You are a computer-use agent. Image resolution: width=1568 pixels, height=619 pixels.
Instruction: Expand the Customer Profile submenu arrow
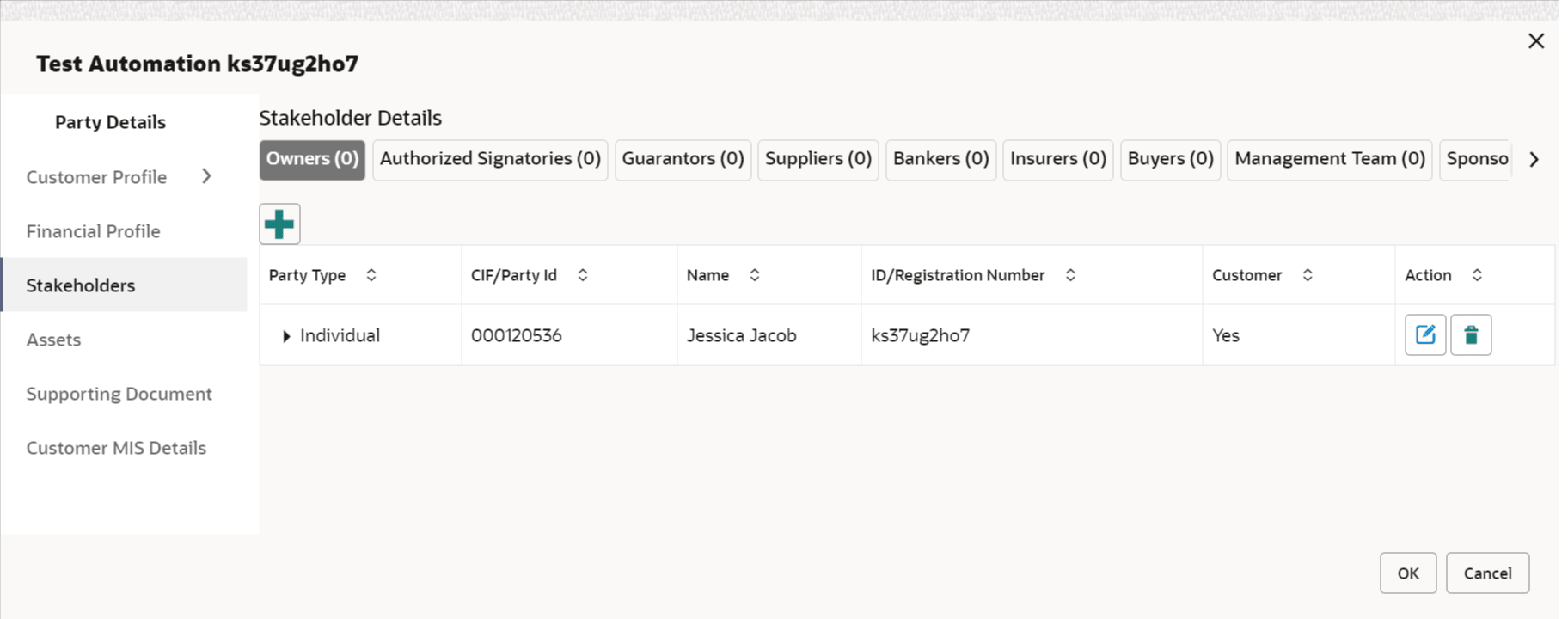[x=206, y=176]
